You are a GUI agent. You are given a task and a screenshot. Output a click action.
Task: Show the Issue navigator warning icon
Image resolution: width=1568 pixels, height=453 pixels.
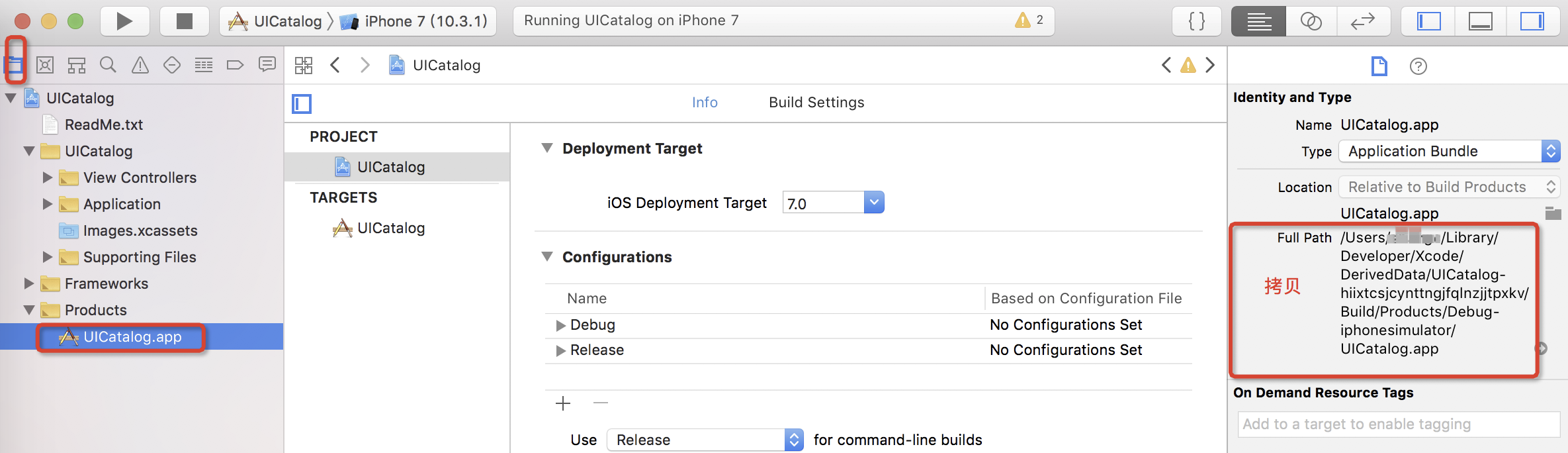[x=140, y=65]
